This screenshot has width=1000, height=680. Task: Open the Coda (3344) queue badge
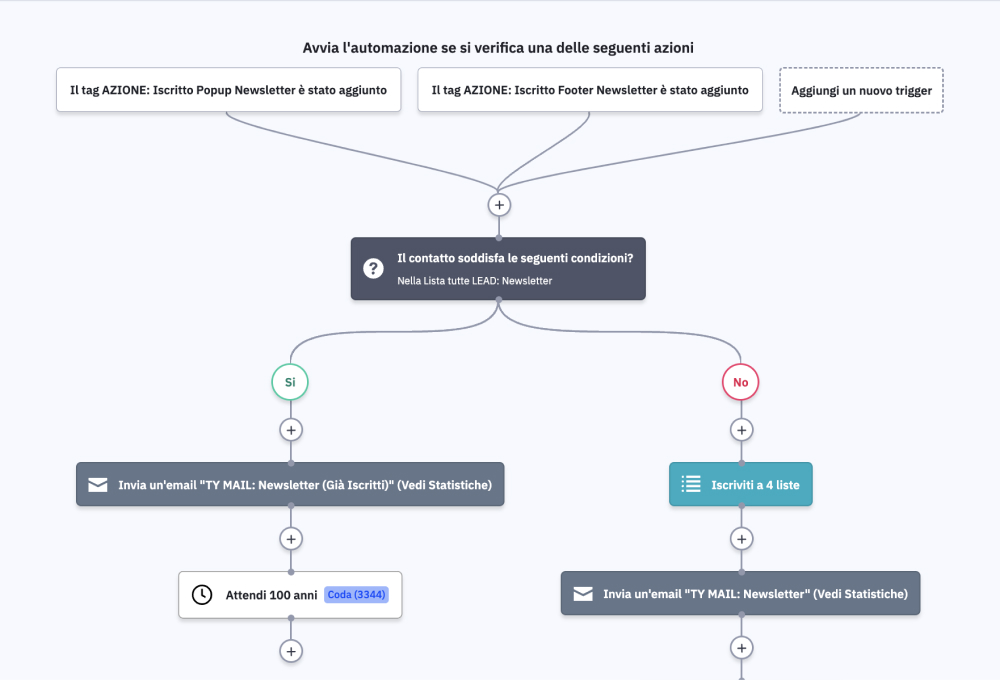(x=357, y=595)
